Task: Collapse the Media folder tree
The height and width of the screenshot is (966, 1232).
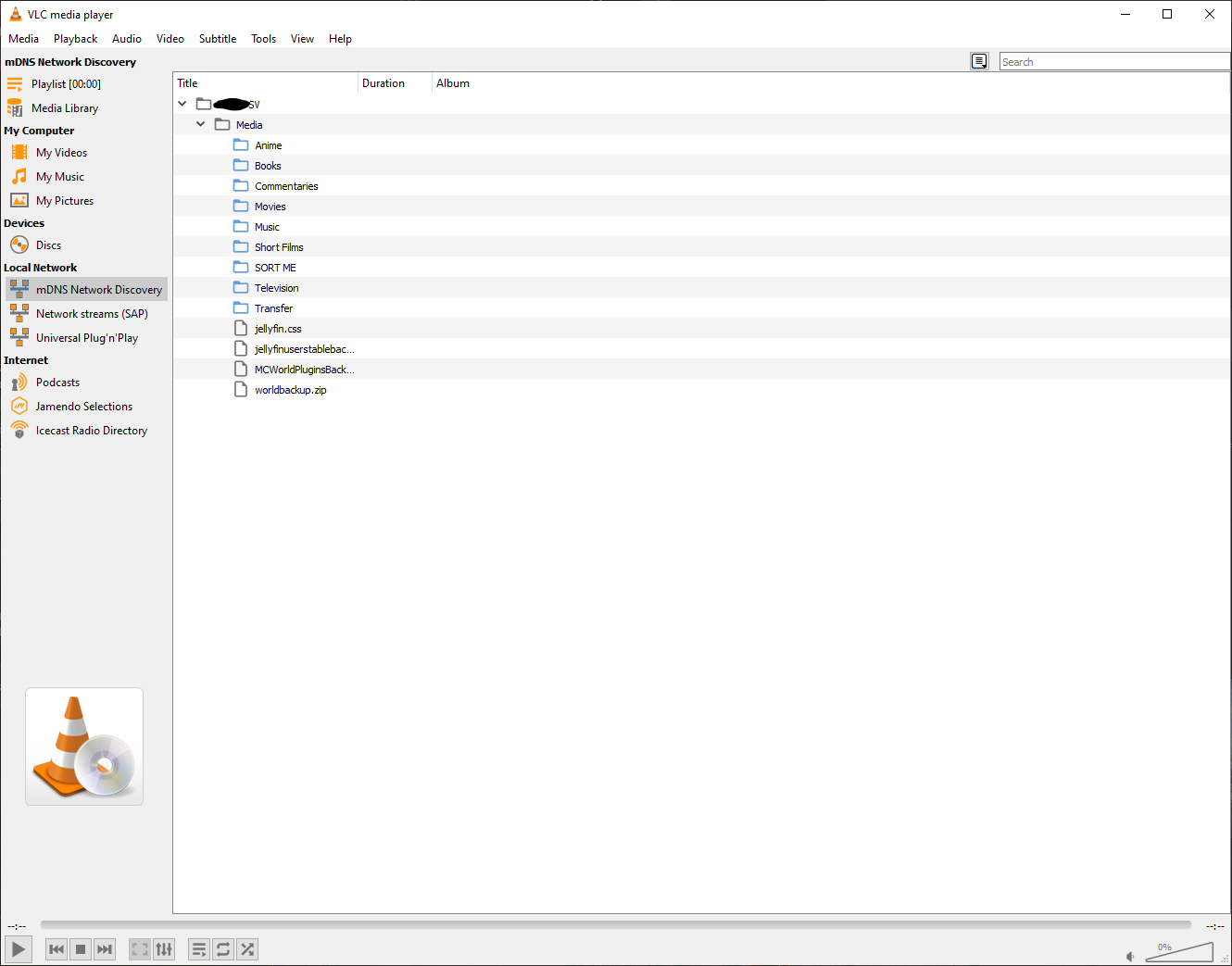Action: pos(201,124)
